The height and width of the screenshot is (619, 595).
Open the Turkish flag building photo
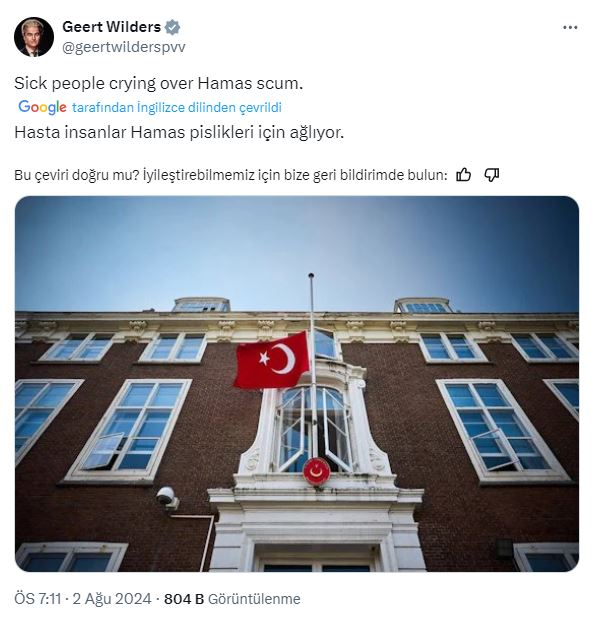click(297, 384)
